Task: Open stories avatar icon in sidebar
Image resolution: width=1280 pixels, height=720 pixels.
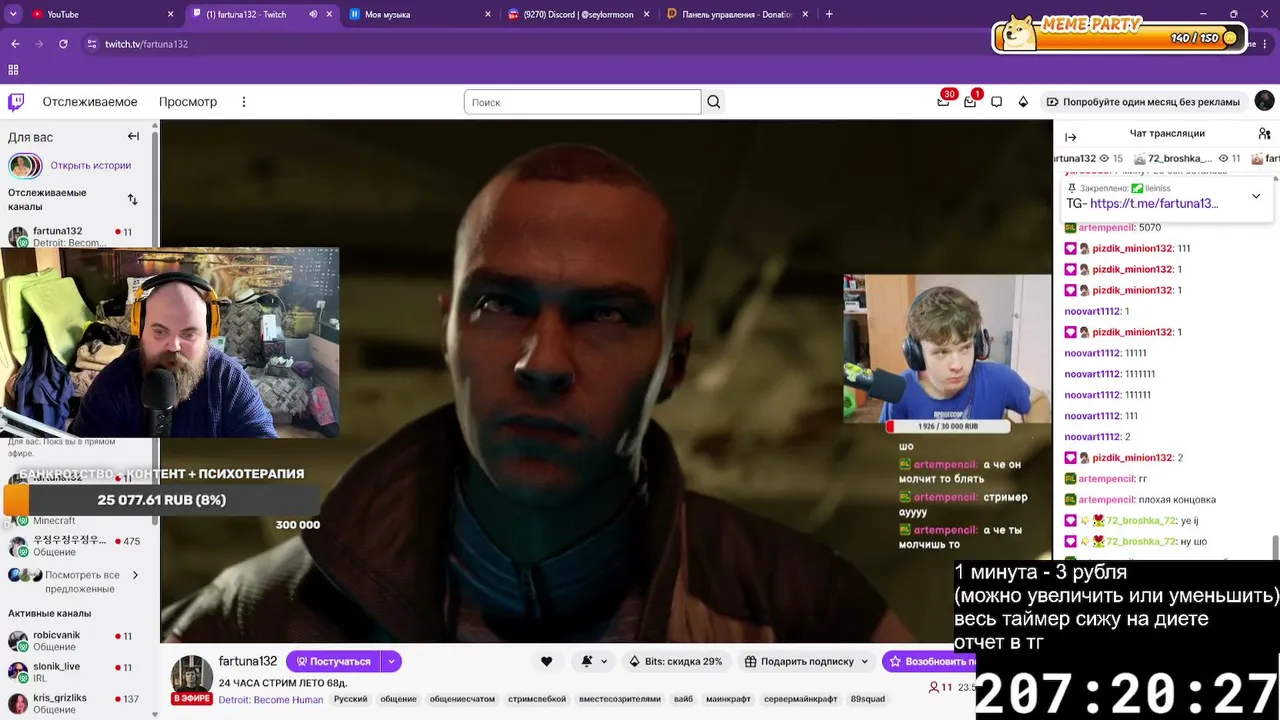Action: pos(25,166)
